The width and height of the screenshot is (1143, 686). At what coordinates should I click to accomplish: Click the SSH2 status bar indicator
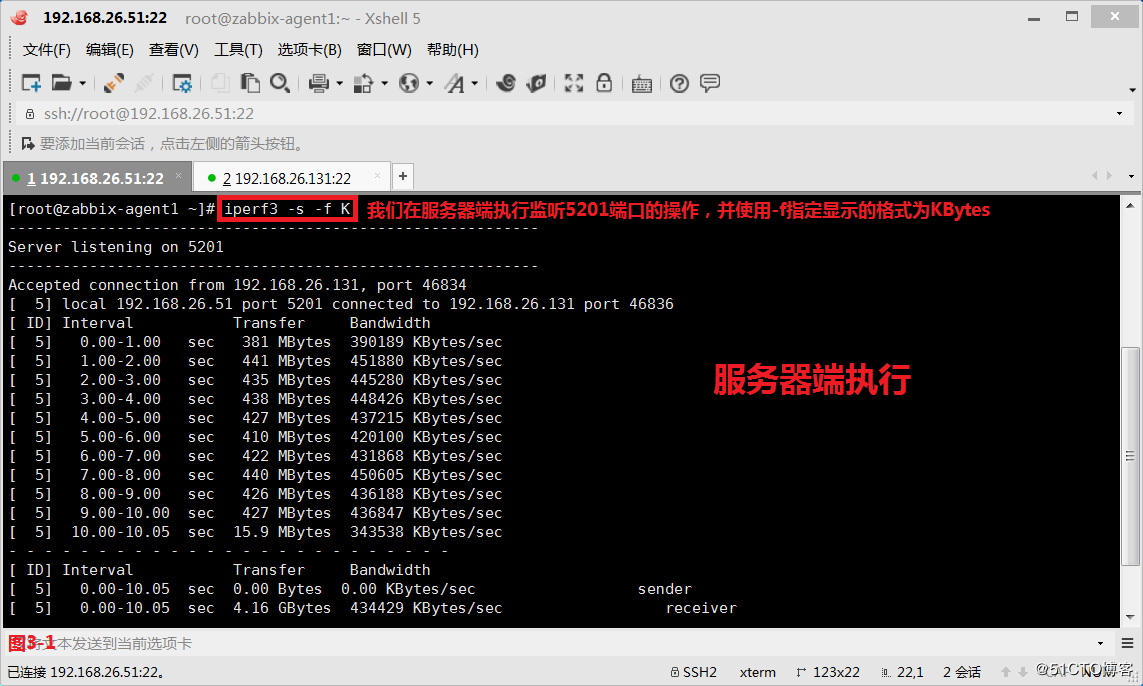[694, 672]
